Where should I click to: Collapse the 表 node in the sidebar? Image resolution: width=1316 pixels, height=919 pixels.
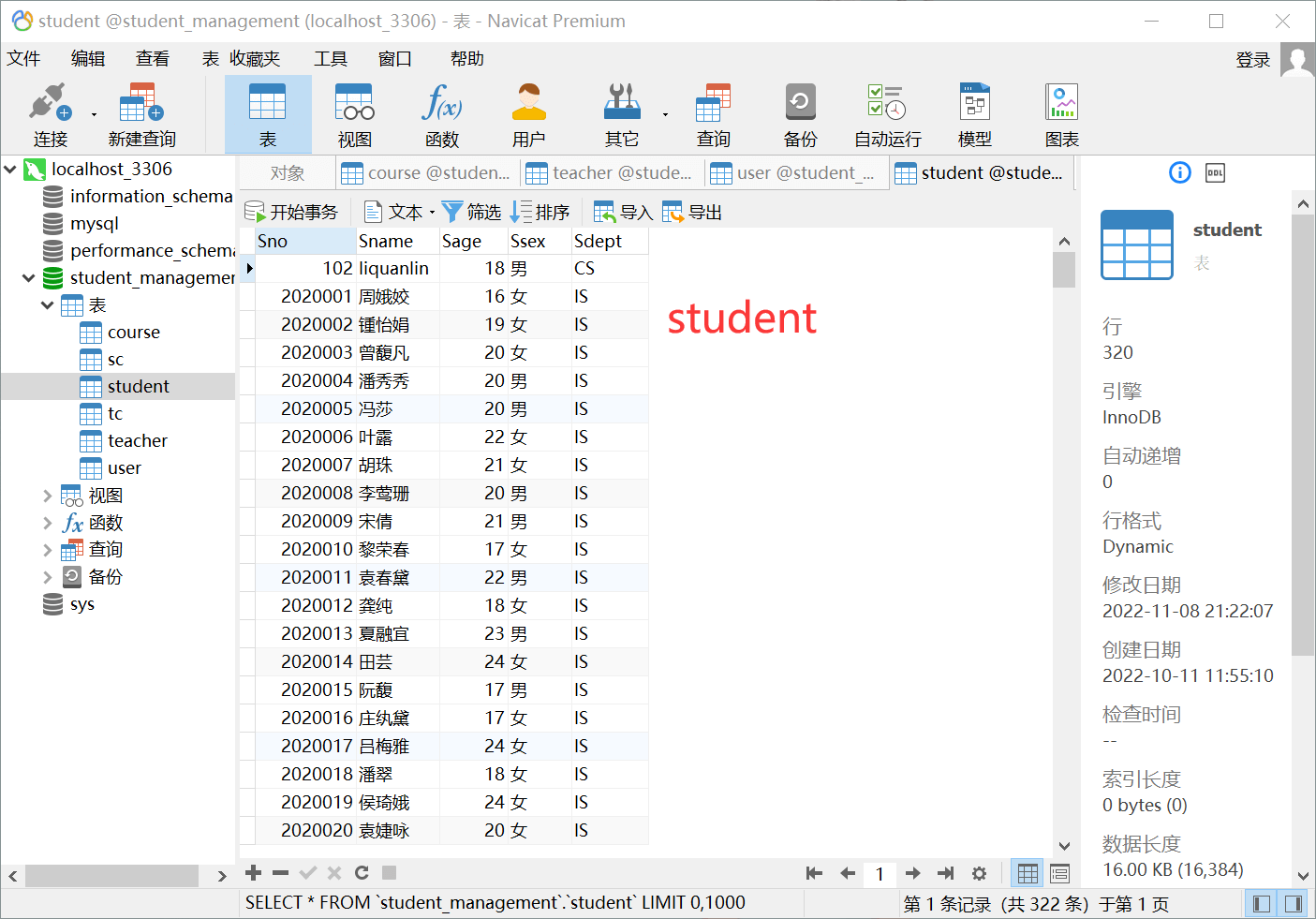point(47,304)
